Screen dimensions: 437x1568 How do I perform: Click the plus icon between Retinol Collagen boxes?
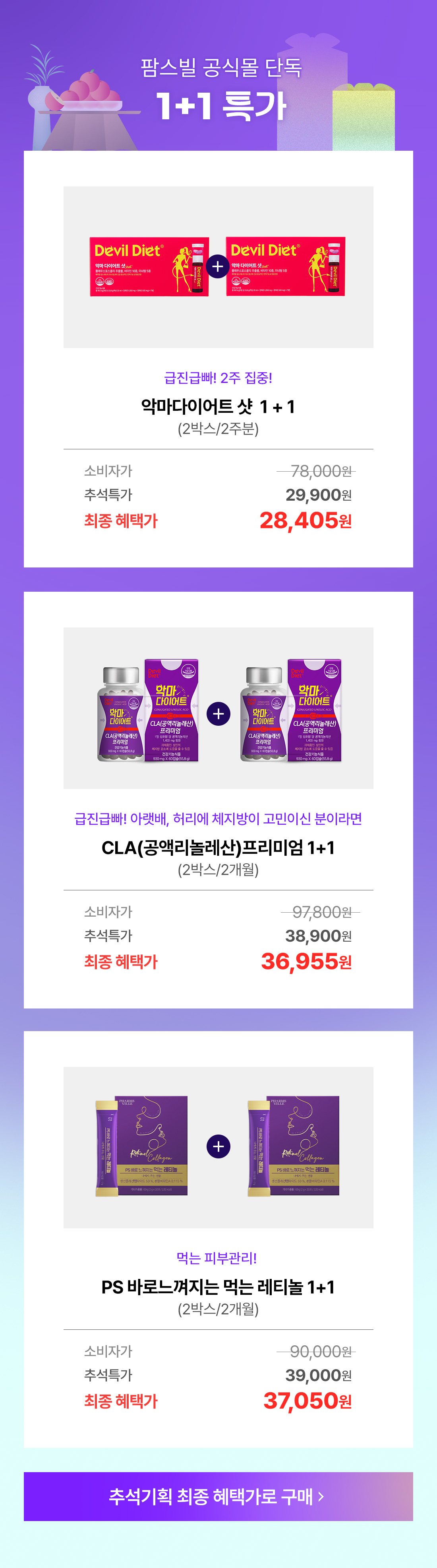[x=218, y=1146]
